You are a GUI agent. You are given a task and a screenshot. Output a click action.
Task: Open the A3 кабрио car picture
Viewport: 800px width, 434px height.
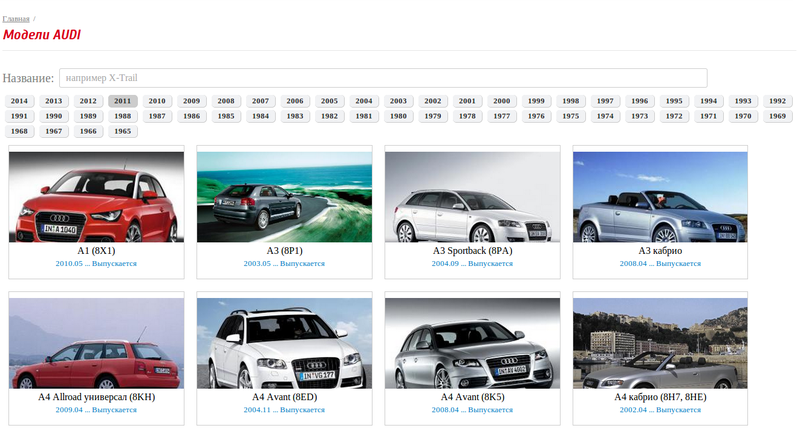coord(660,197)
